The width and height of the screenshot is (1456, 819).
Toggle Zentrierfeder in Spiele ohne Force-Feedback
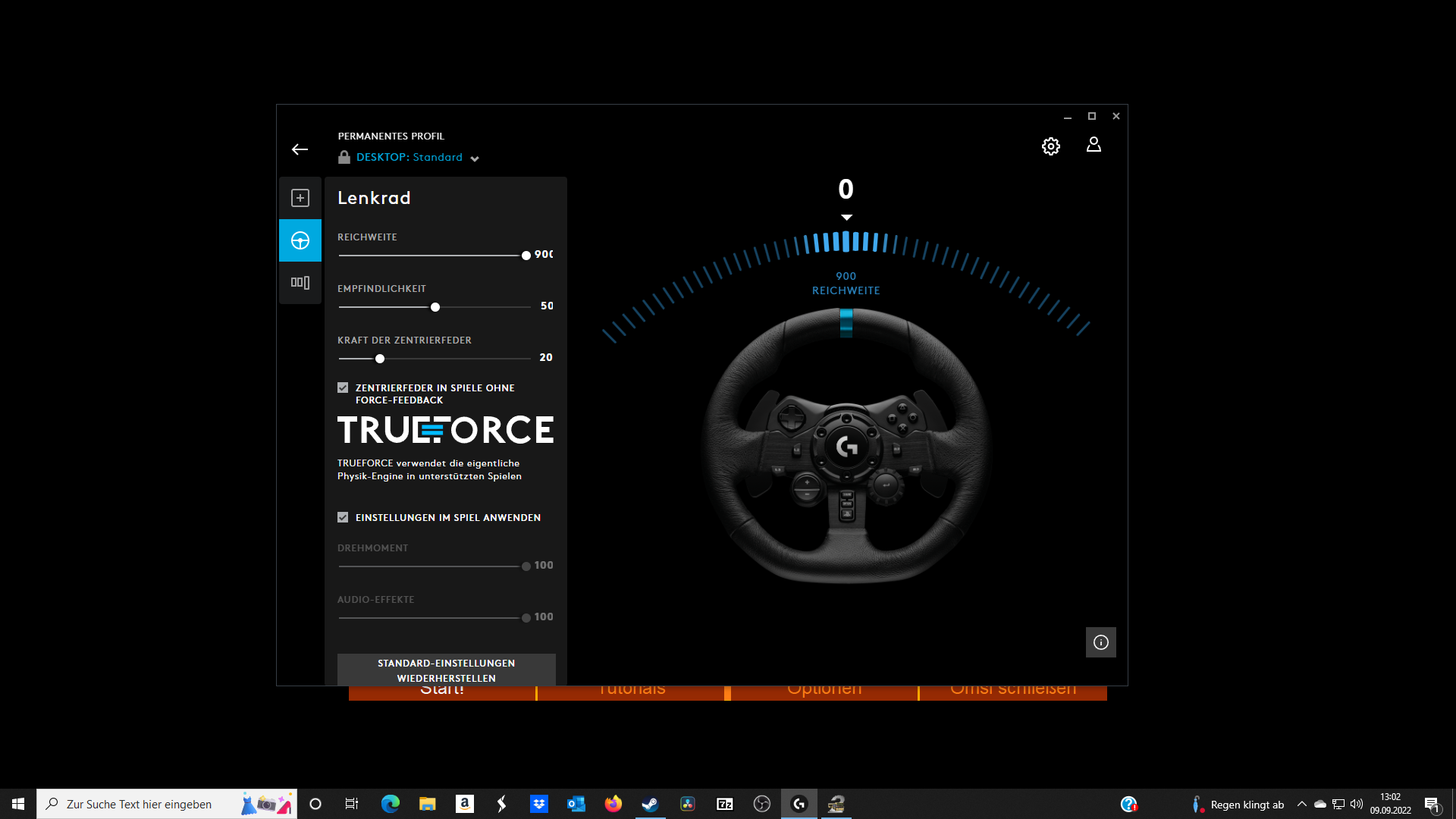click(x=343, y=388)
